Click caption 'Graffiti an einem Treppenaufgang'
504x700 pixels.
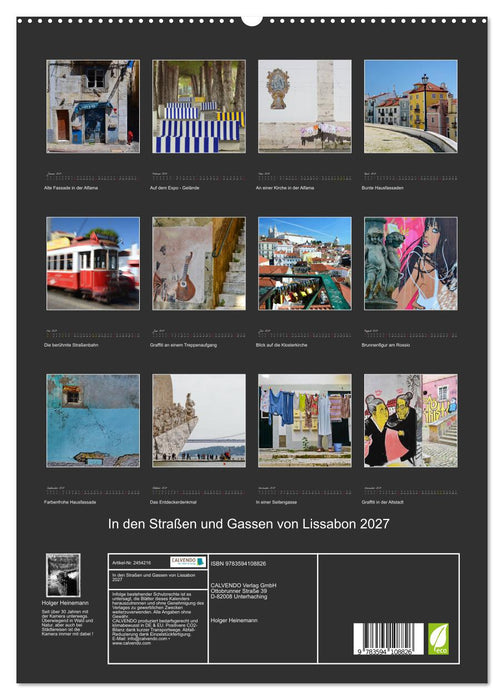pos(183,345)
